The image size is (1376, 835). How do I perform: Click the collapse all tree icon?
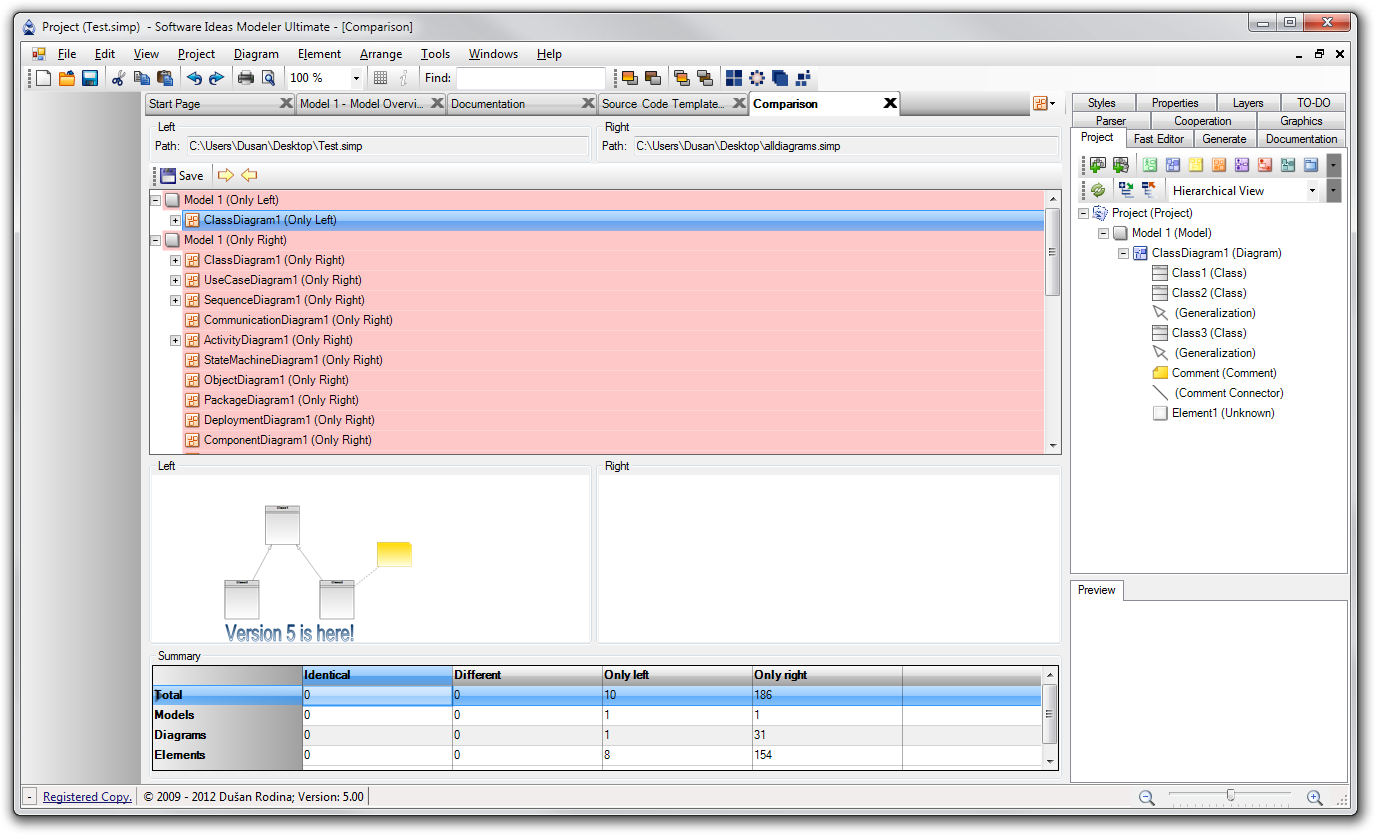point(1148,190)
